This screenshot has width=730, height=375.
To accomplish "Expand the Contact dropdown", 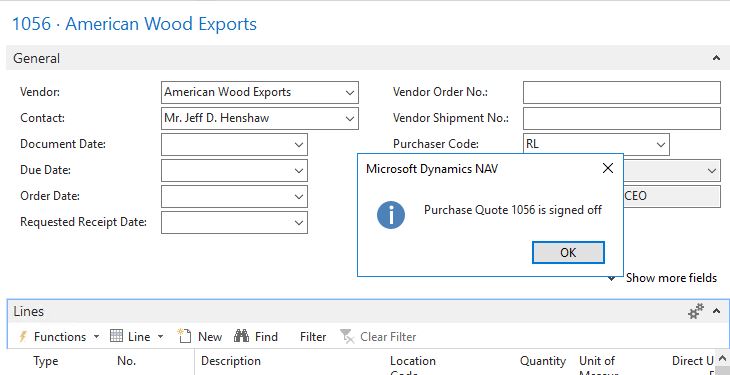I will [350, 118].
